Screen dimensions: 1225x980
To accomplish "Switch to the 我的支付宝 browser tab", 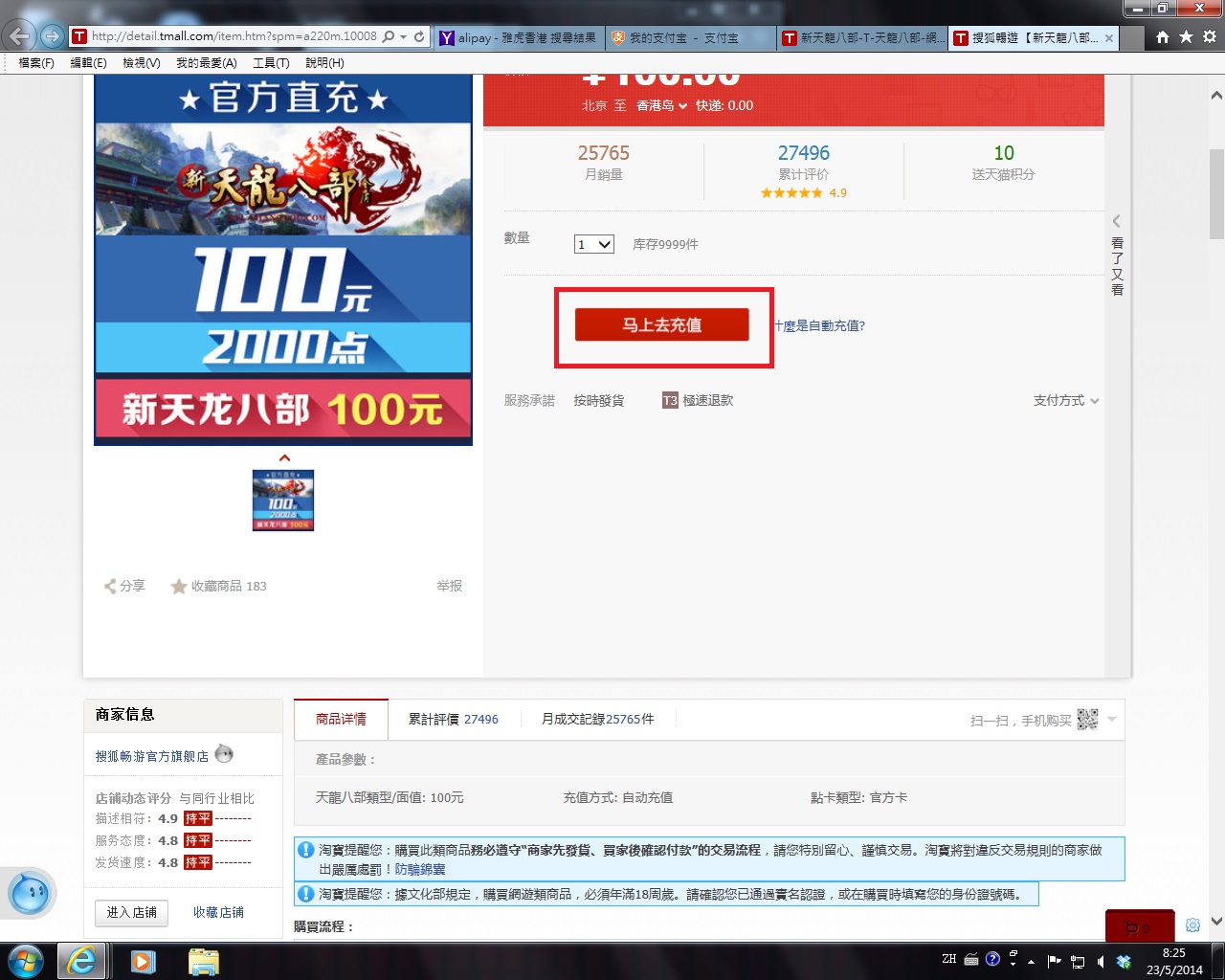I will point(689,38).
